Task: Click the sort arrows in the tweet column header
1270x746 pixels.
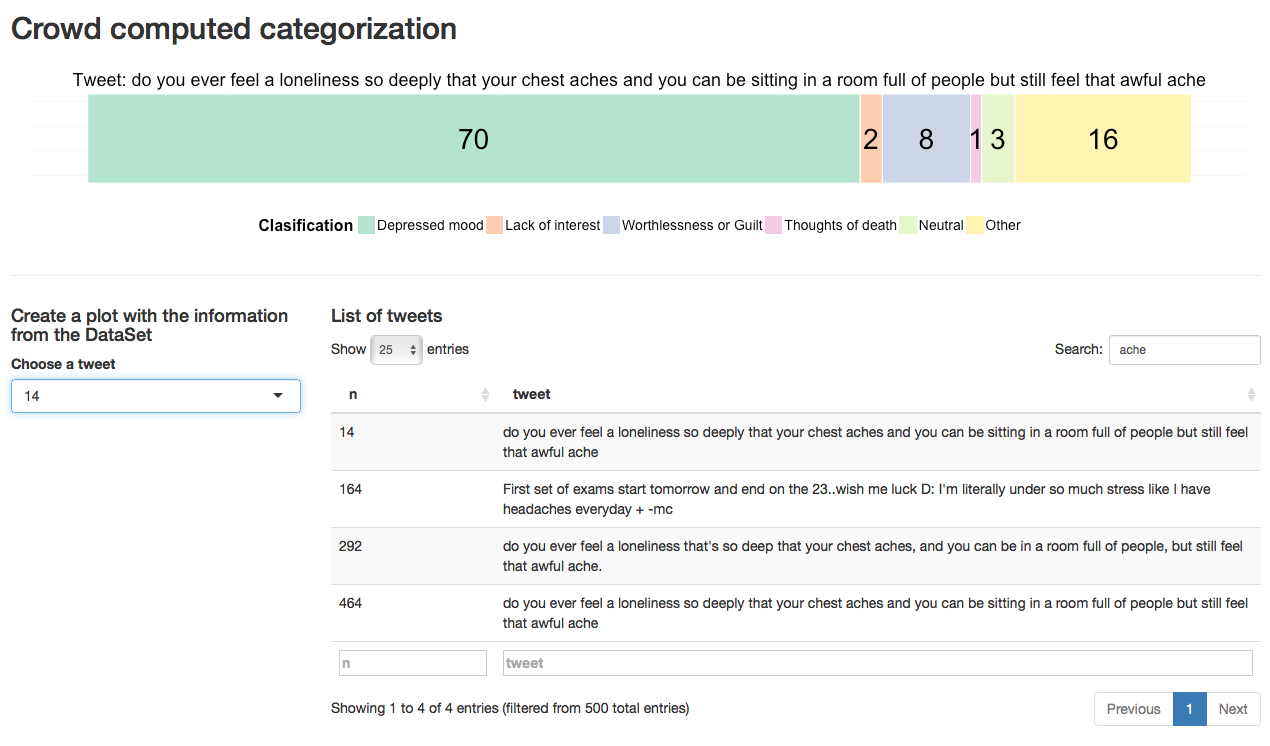Action: (1251, 395)
